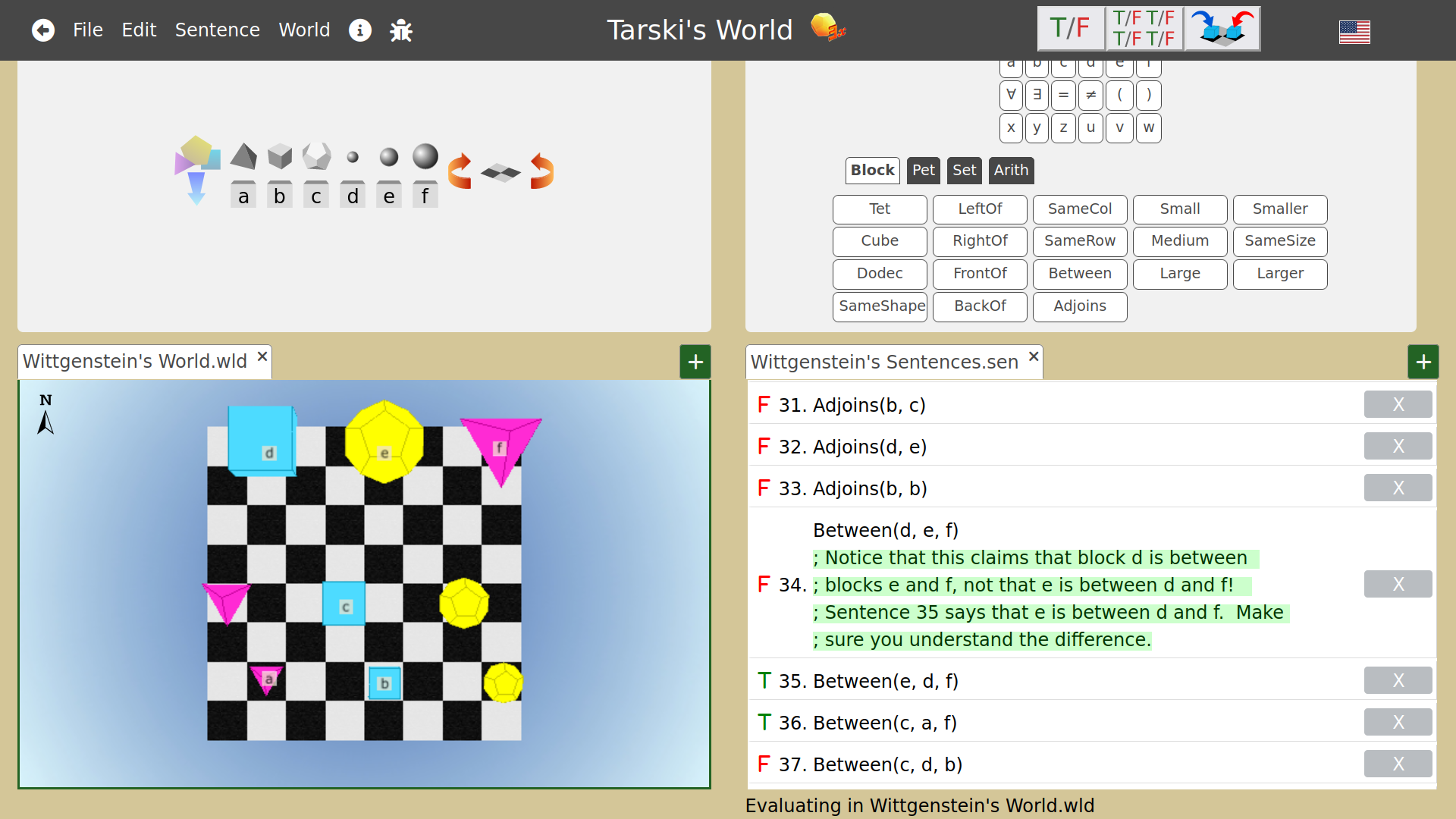
Task: Open the info icon in the menu bar
Action: point(359,30)
